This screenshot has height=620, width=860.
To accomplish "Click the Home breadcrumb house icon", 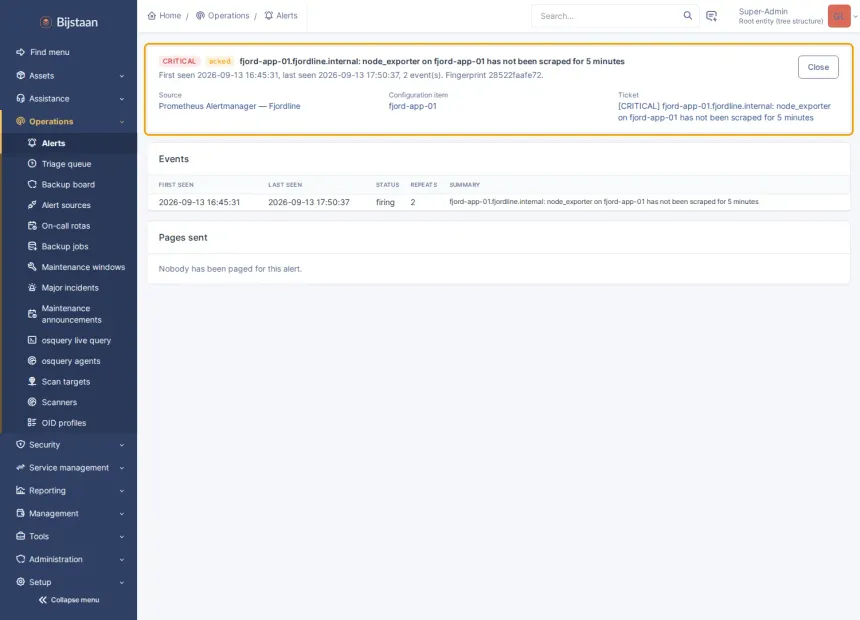I will (152, 15).
